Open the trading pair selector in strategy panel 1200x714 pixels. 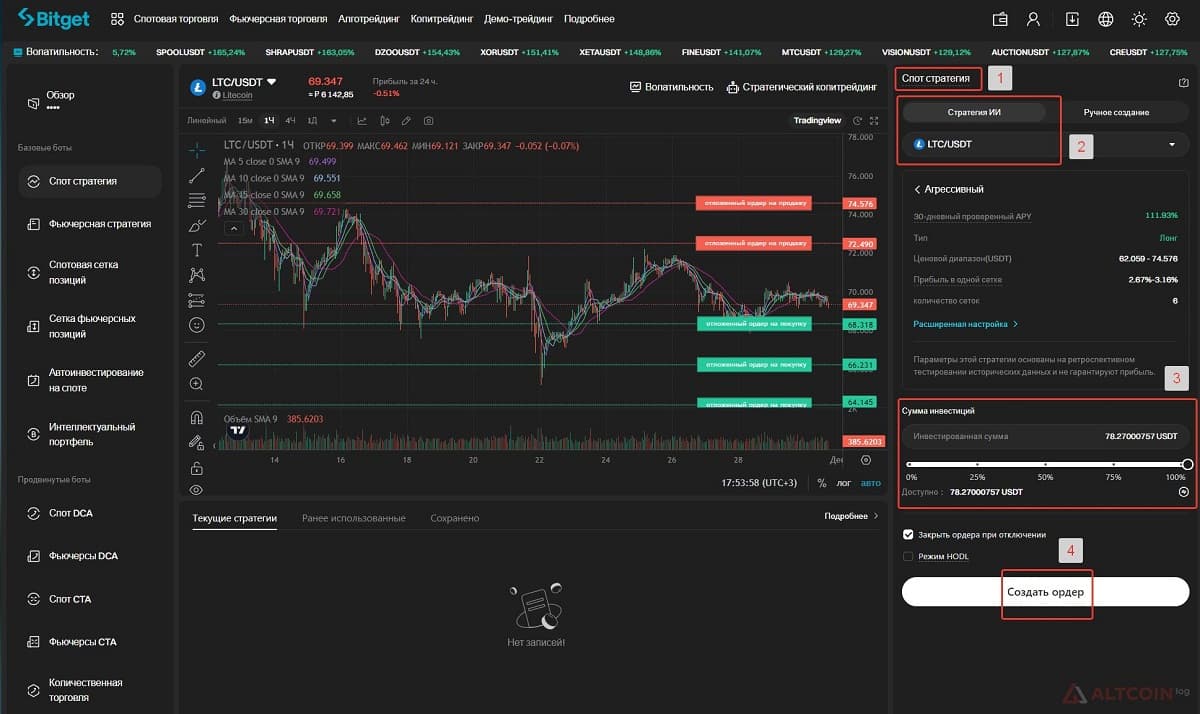click(1045, 144)
